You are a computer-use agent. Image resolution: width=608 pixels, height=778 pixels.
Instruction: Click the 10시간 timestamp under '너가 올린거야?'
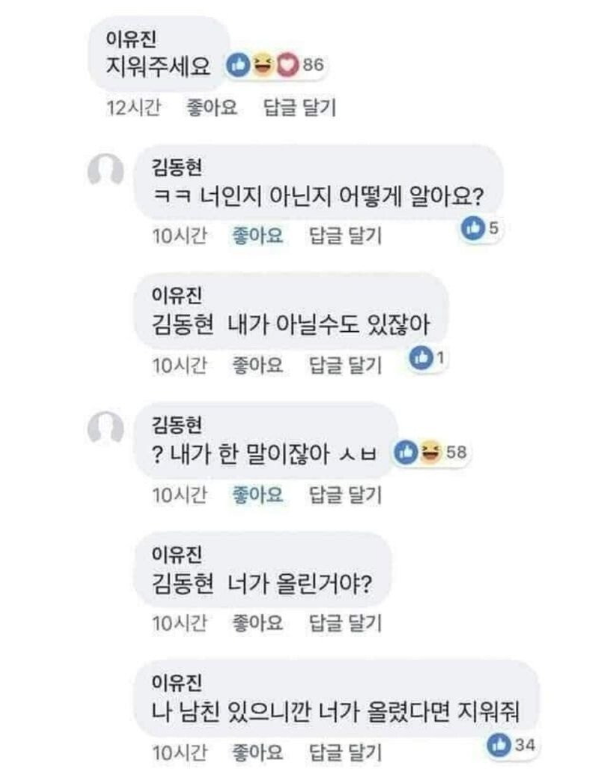(x=177, y=623)
